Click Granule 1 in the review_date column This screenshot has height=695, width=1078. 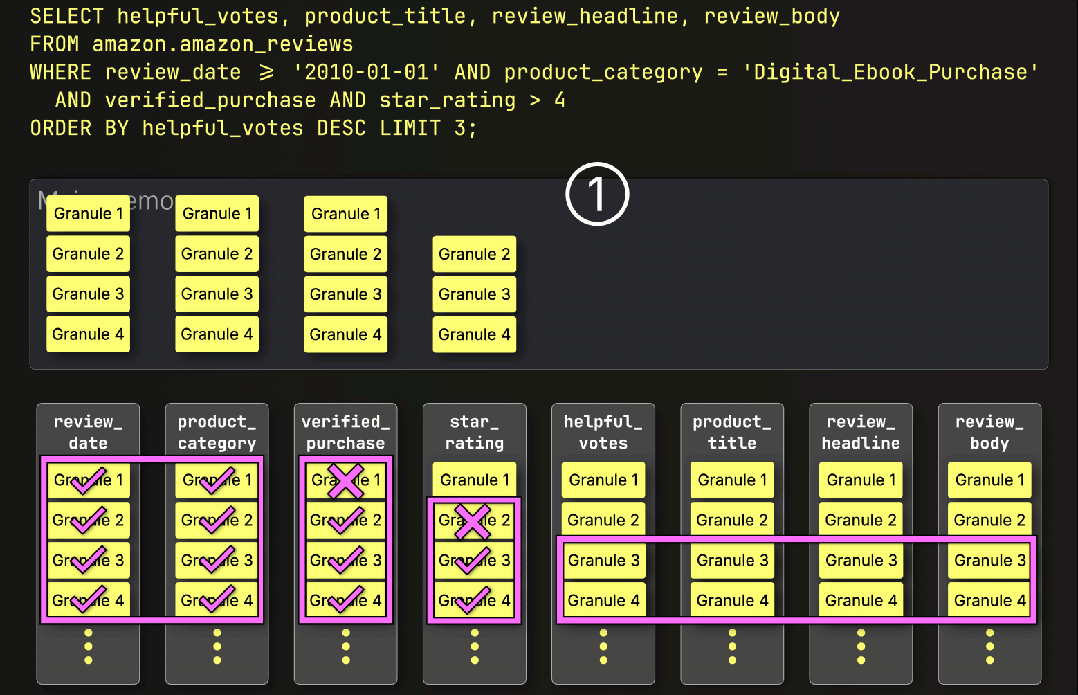(88, 480)
